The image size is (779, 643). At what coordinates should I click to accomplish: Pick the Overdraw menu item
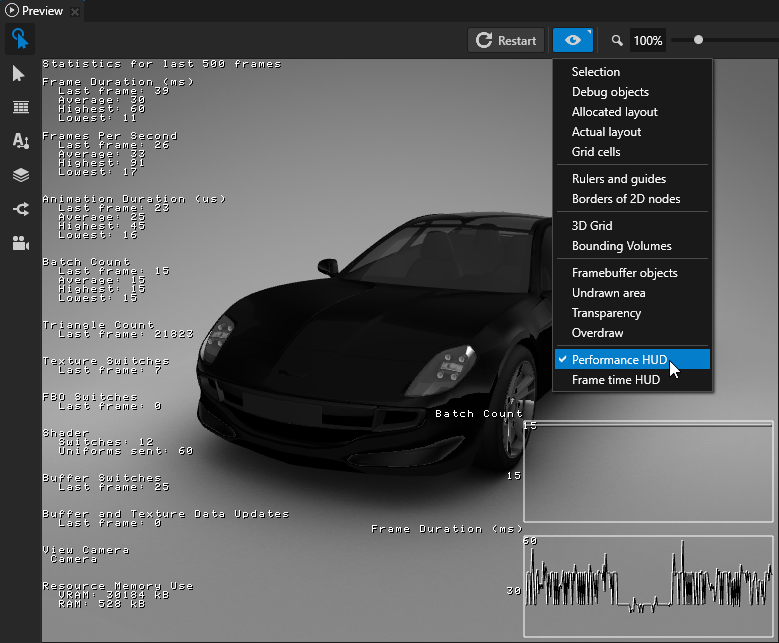tap(597, 333)
